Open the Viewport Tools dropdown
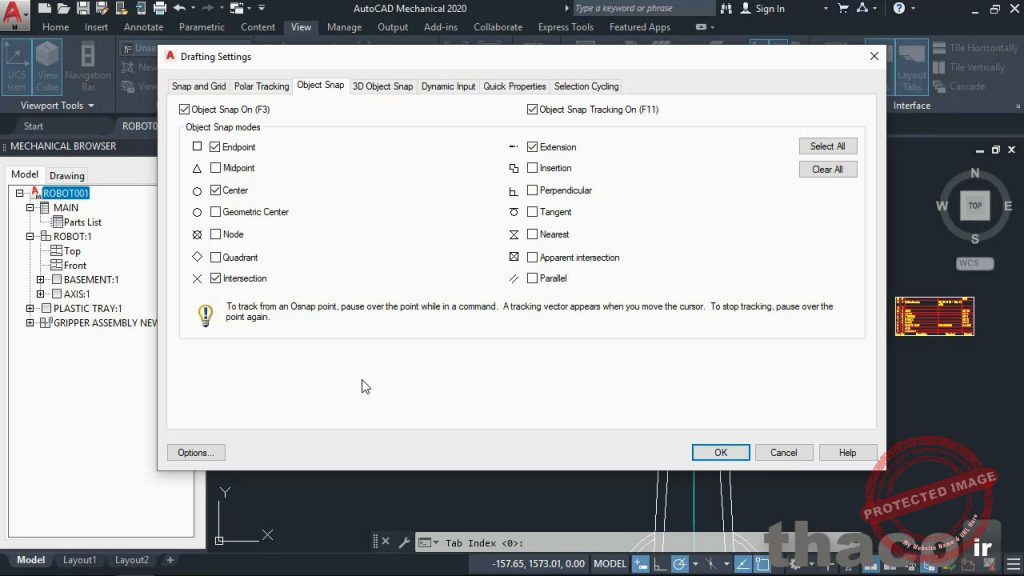Screen dimensions: 1024x576 coord(91,105)
